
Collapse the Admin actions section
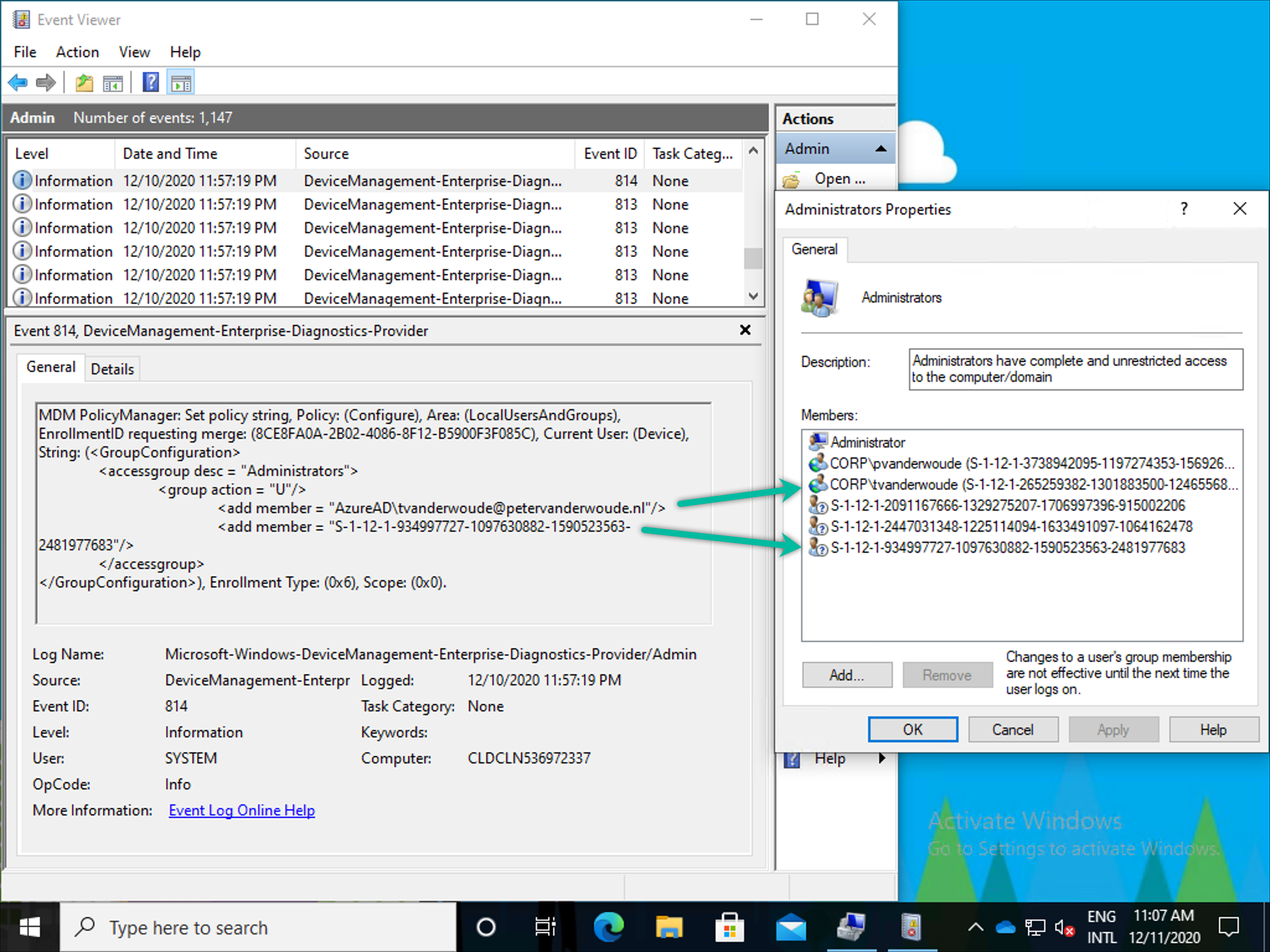click(x=881, y=148)
